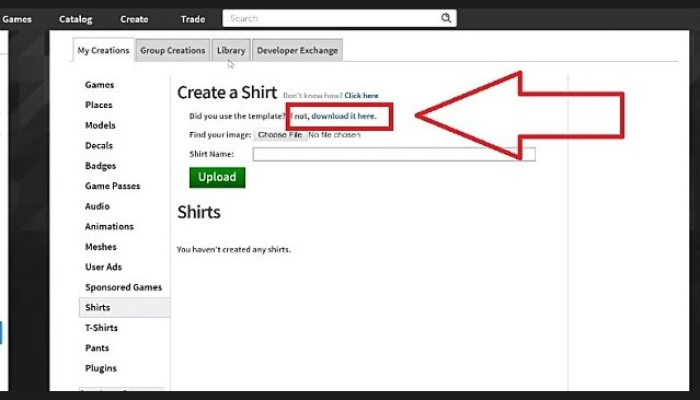Open the 'Click here' help link
This screenshot has width=700, height=400.
tap(361, 96)
